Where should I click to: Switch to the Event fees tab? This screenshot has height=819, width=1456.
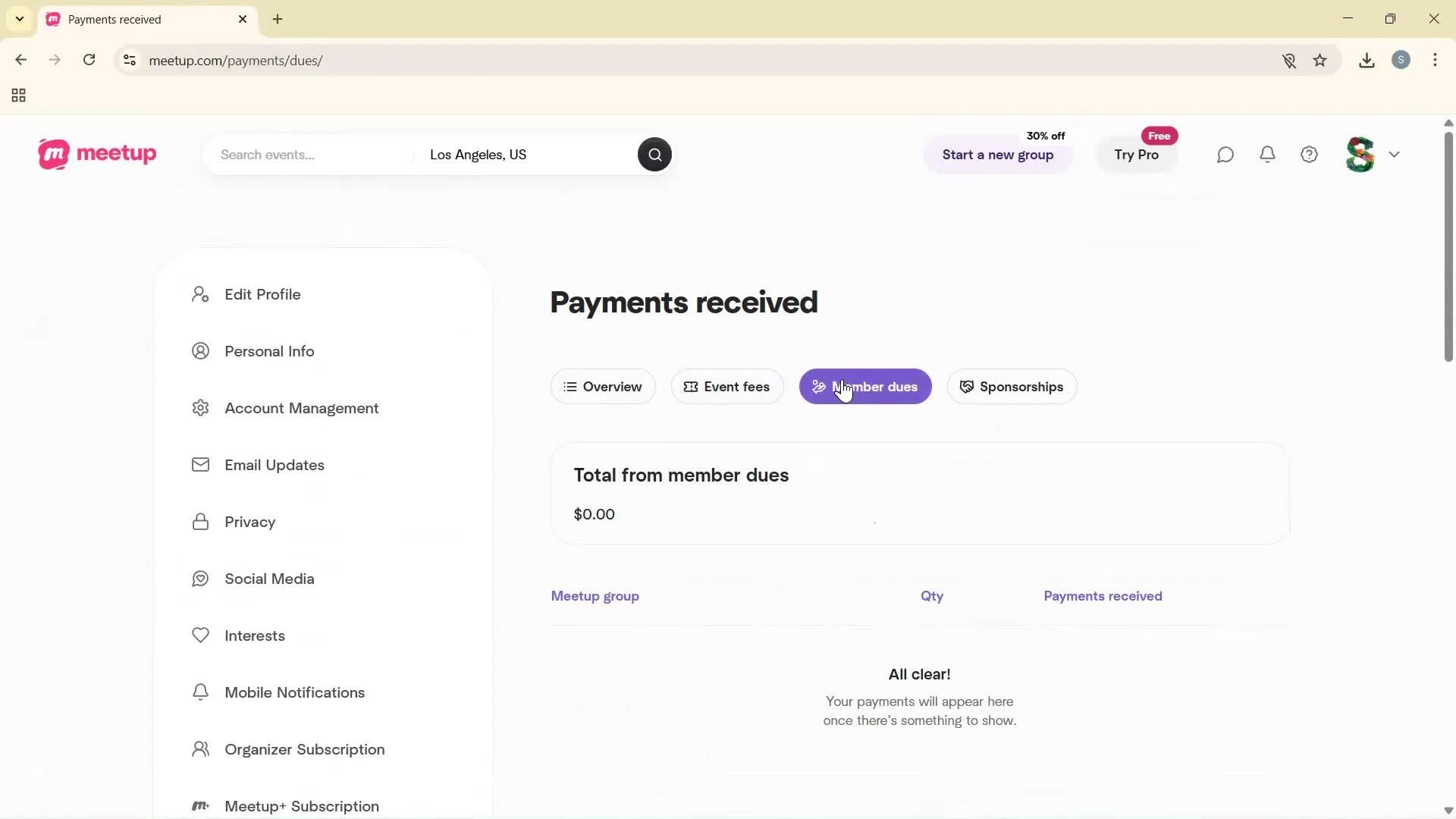[727, 387]
